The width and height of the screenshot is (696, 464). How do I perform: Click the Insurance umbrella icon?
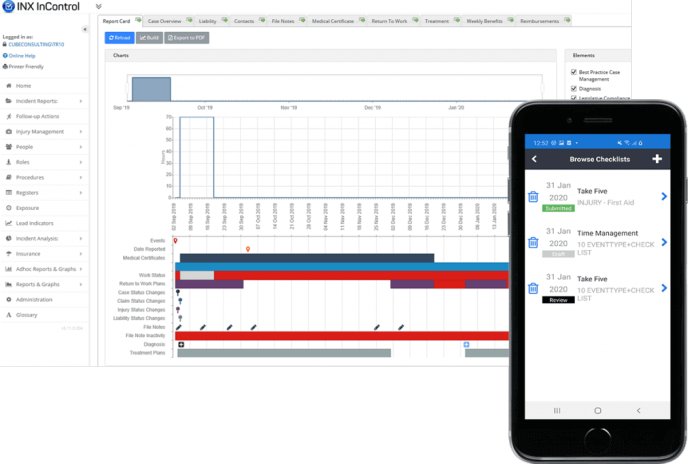tap(8, 254)
